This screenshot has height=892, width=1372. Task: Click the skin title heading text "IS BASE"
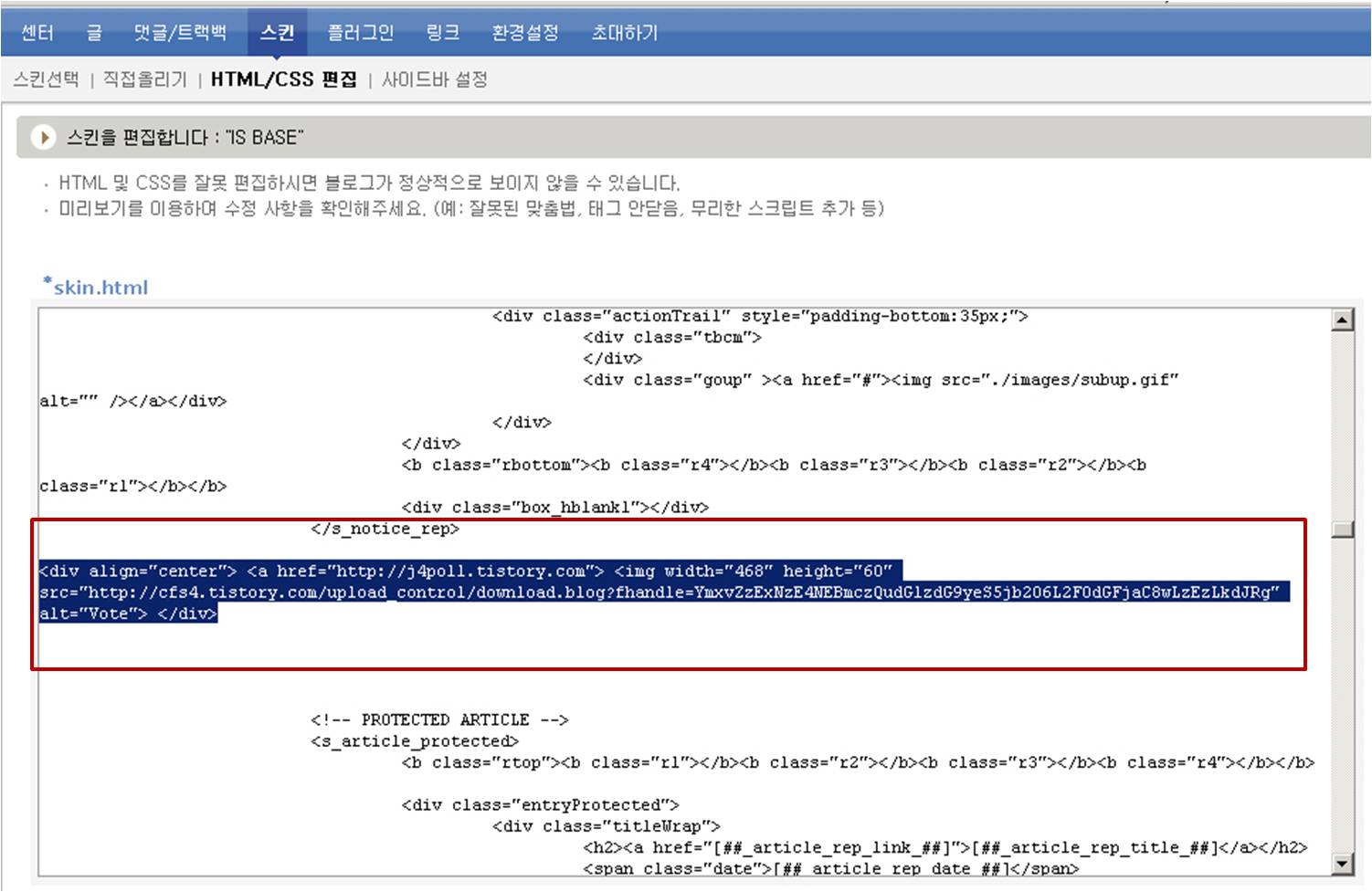tap(265, 138)
